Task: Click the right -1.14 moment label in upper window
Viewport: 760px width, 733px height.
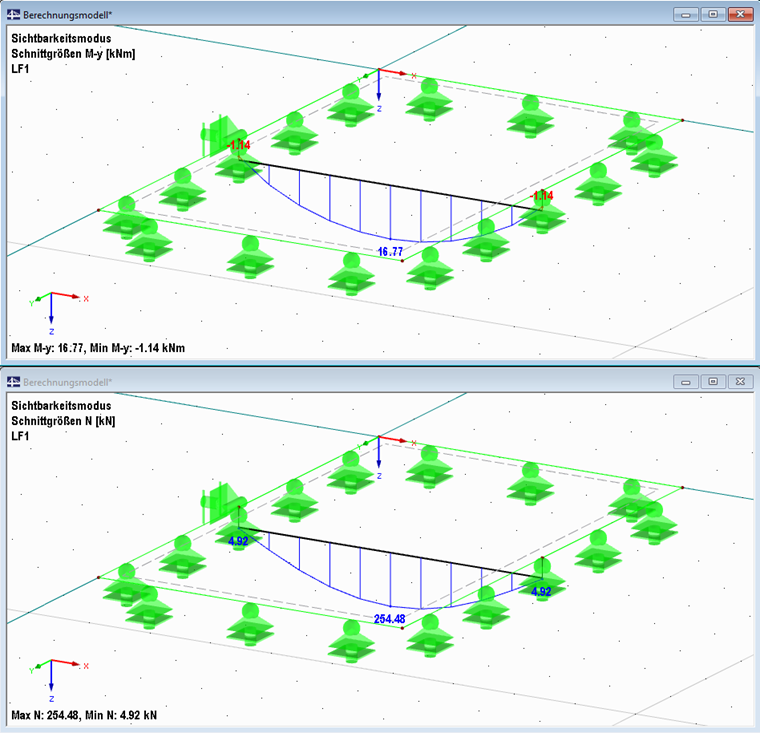Action: [x=541, y=196]
